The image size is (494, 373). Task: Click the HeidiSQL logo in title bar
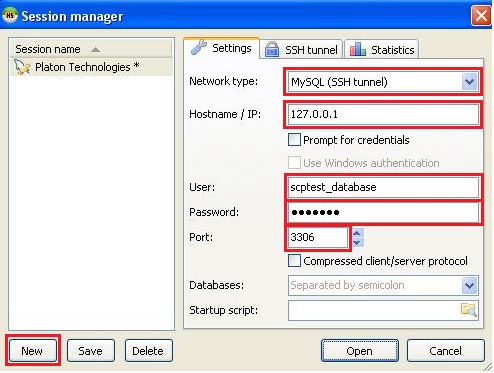[x=10, y=15]
